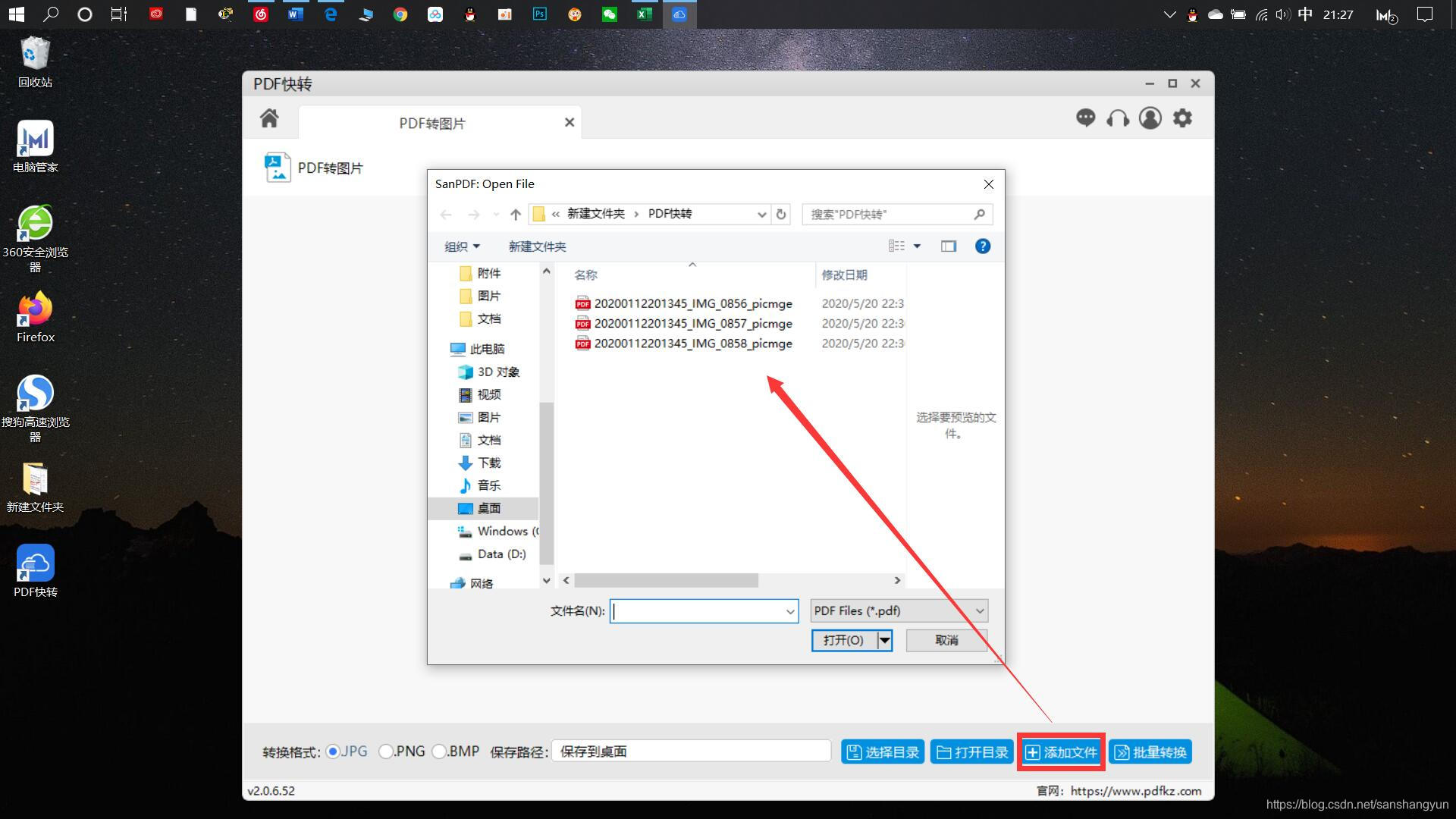Viewport: 1456px width, 819px height.
Task: Open the settings gear icon
Action: 1182,118
